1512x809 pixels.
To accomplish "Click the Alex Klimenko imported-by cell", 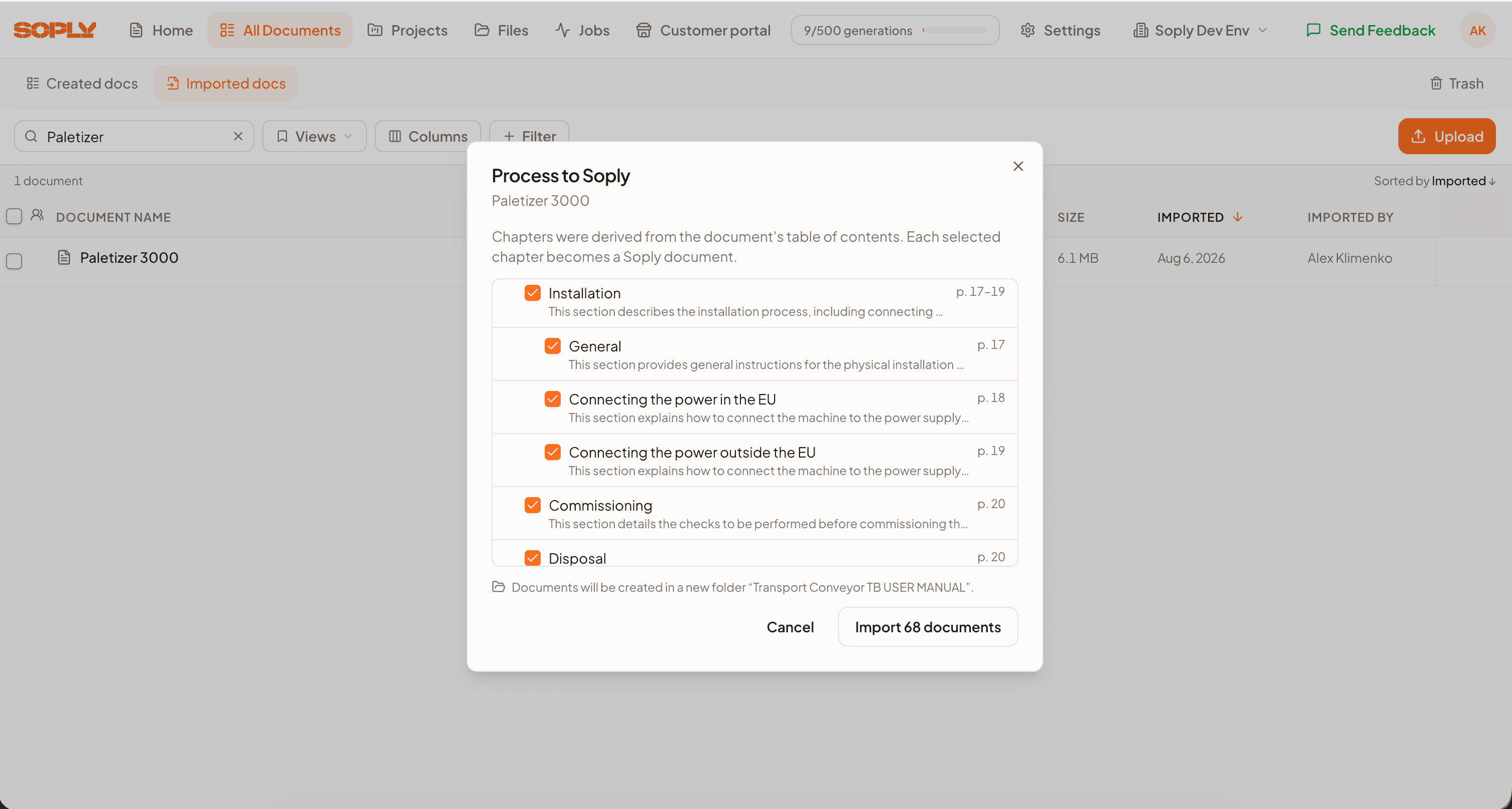I will (x=1349, y=258).
